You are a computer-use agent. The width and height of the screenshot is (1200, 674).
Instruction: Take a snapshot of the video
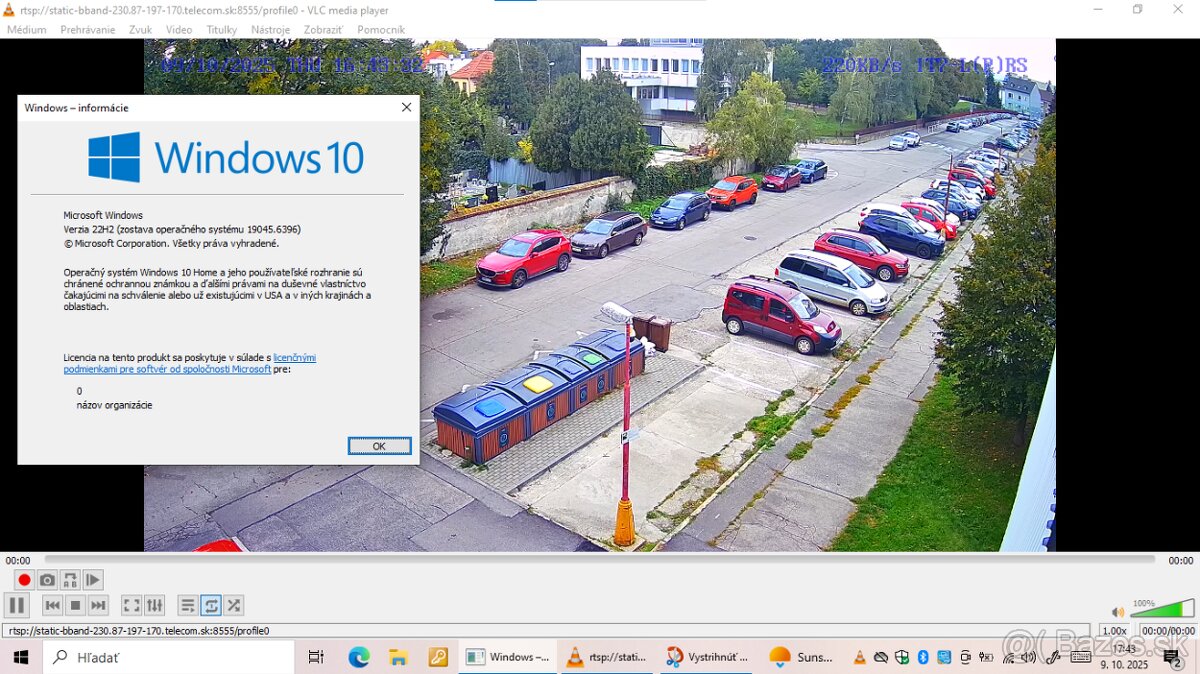click(47, 579)
